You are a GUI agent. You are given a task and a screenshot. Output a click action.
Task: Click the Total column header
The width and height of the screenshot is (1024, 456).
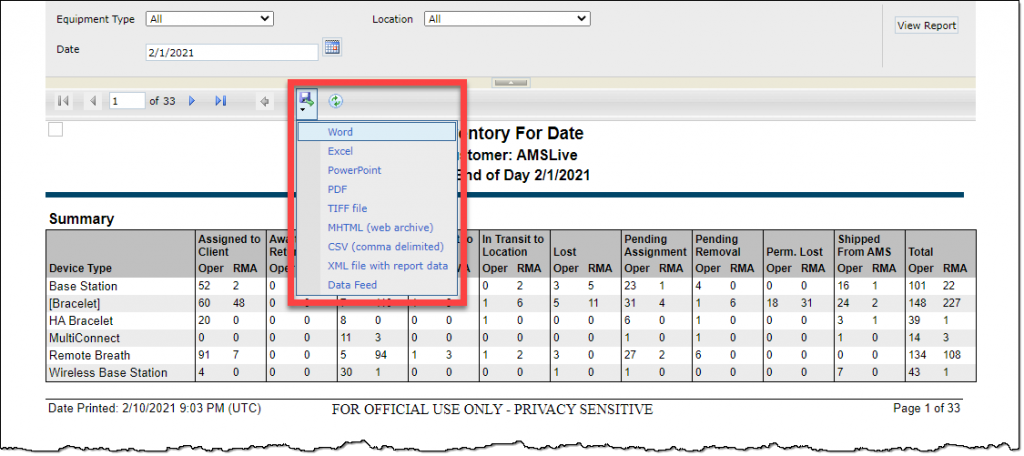[x=920, y=252]
